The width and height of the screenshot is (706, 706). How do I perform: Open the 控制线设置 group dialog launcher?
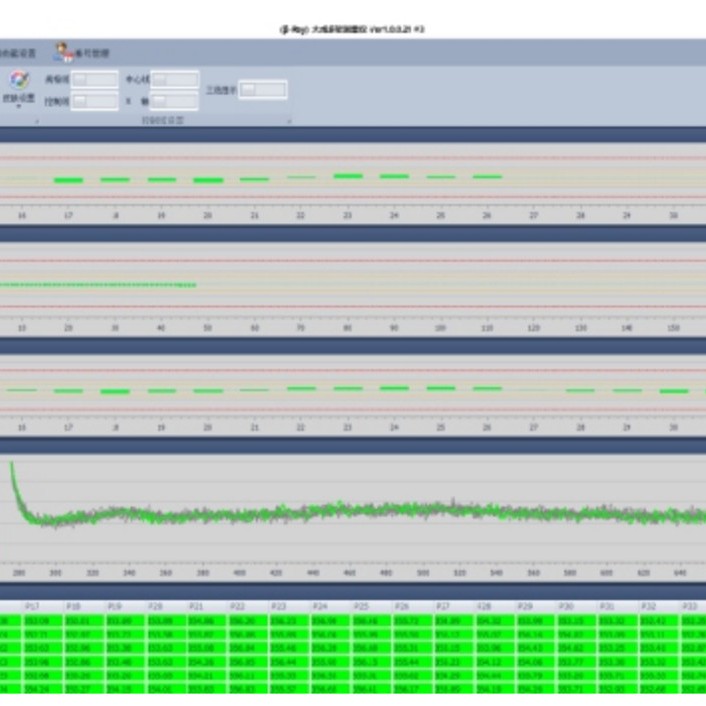[290, 121]
